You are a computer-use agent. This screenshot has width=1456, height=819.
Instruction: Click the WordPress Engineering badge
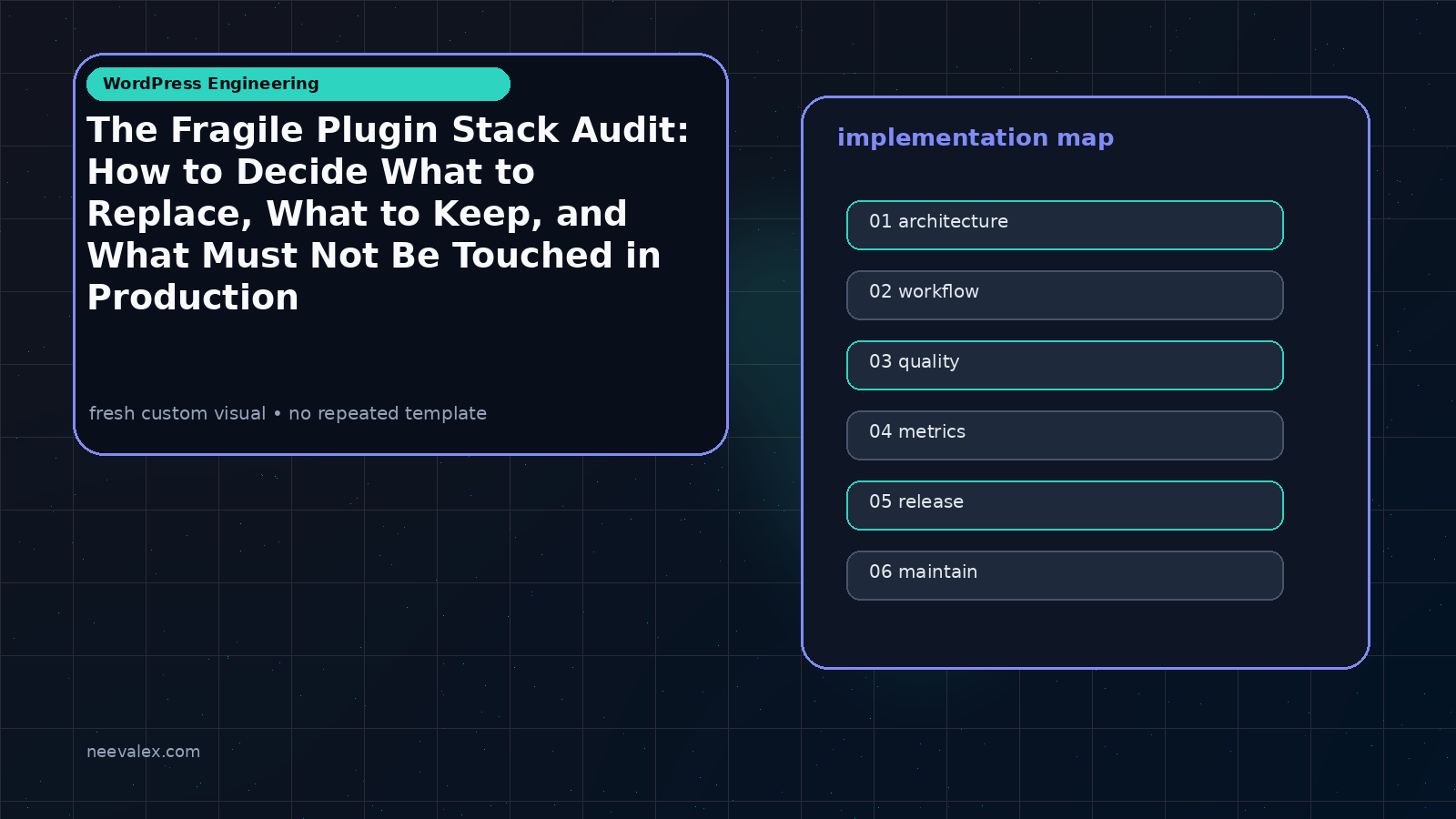(x=298, y=84)
